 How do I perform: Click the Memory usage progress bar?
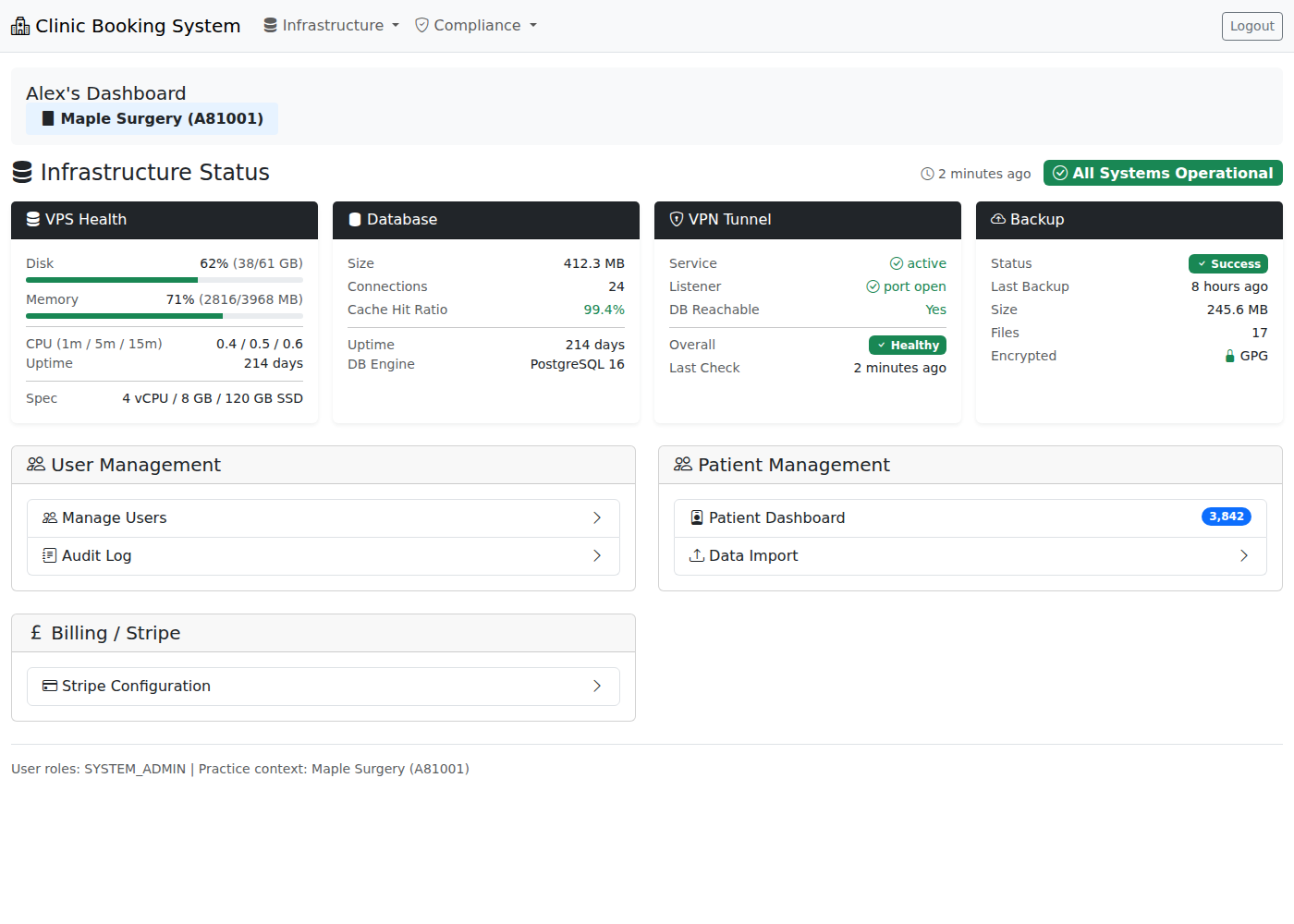(165, 316)
